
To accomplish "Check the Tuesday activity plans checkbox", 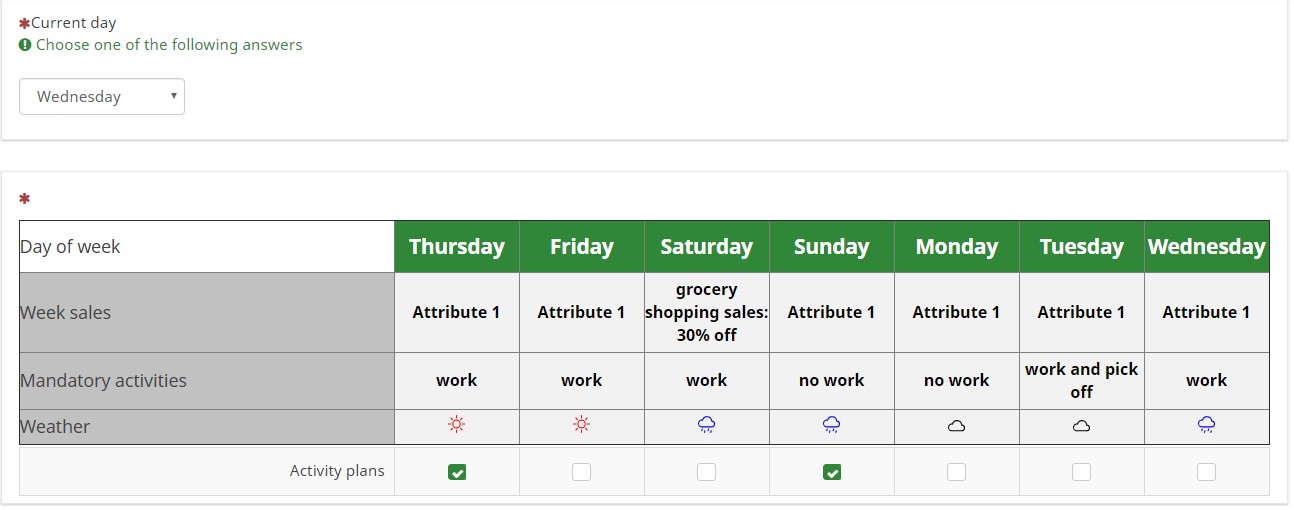I will 1082,472.
